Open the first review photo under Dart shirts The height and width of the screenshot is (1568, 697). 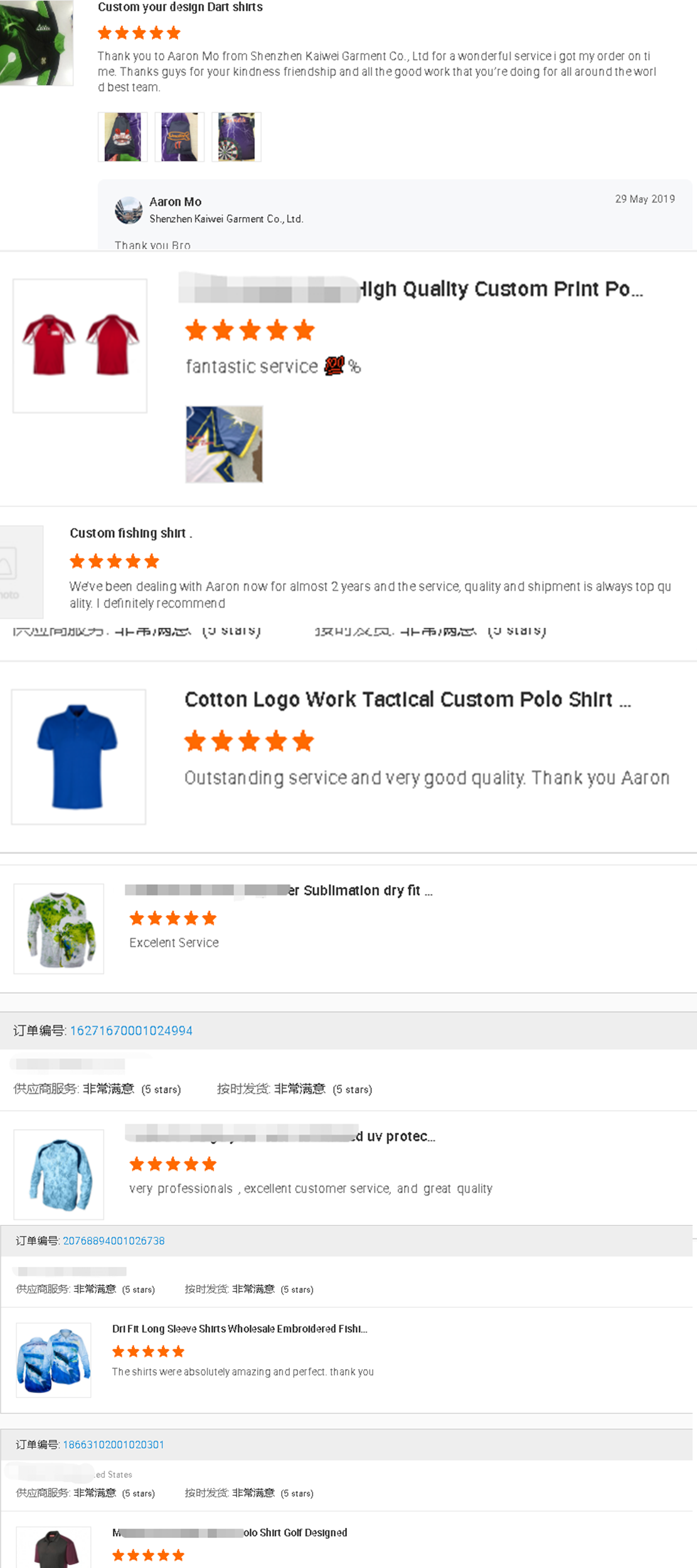coord(122,137)
